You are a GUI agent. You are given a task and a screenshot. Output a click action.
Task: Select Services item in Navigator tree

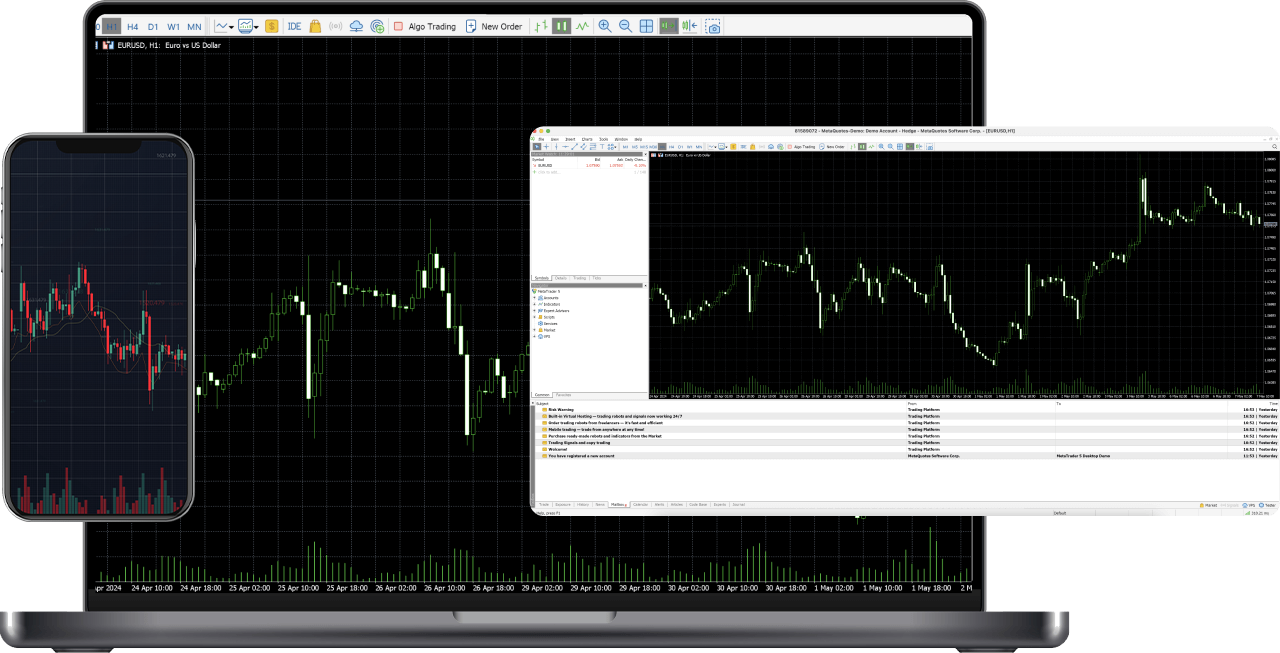tap(550, 324)
